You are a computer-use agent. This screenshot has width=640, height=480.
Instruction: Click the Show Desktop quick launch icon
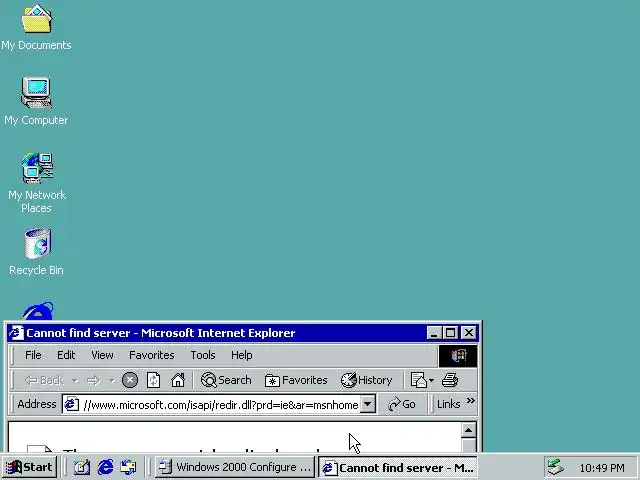click(x=82, y=467)
